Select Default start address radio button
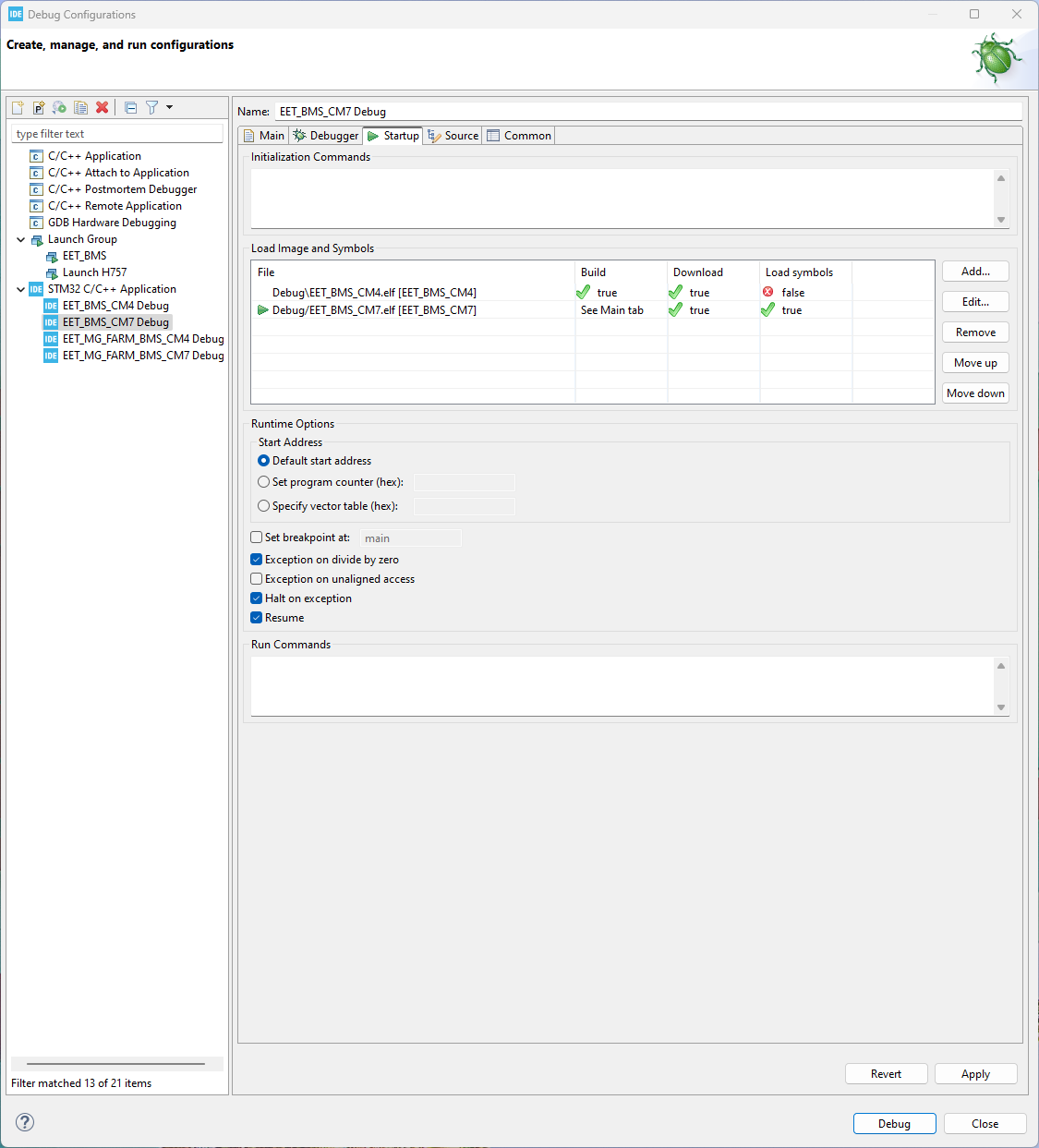The height and width of the screenshot is (1148, 1039). click(x=264, y=460)
